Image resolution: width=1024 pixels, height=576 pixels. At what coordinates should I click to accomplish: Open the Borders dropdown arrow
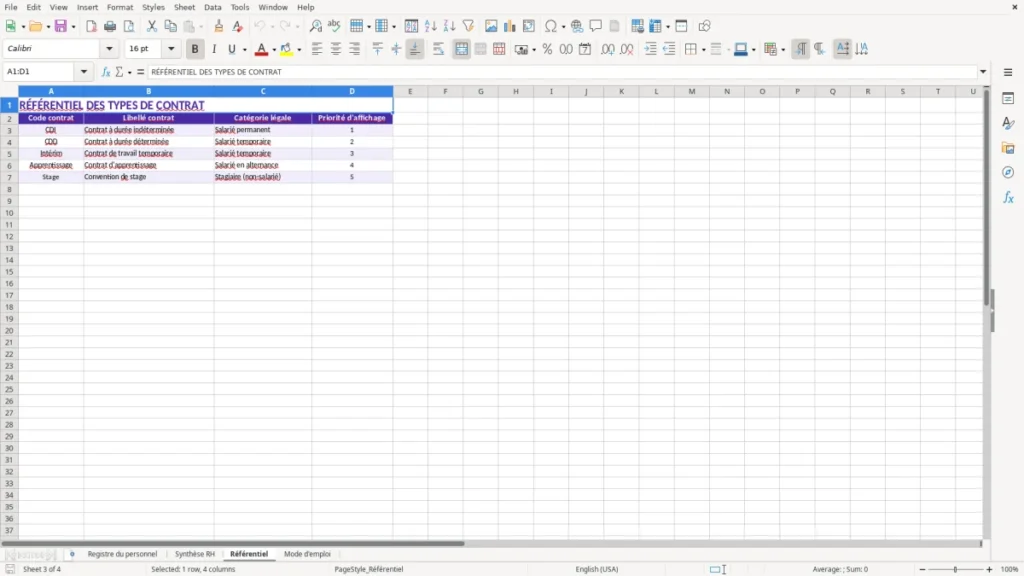click(703, 49)
